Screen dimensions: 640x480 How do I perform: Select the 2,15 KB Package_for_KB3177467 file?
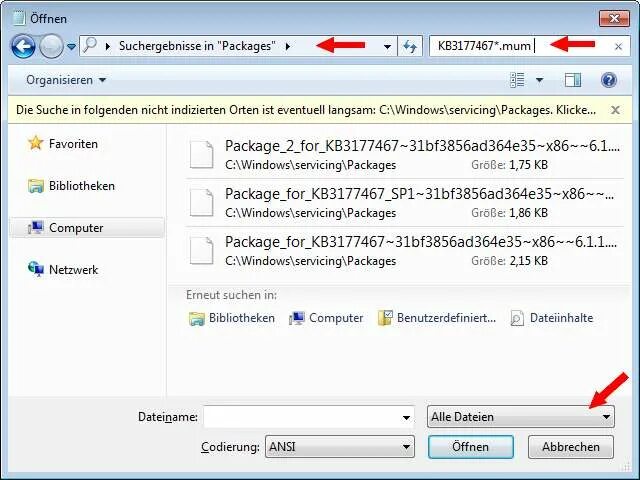click(x=404, y=250)
